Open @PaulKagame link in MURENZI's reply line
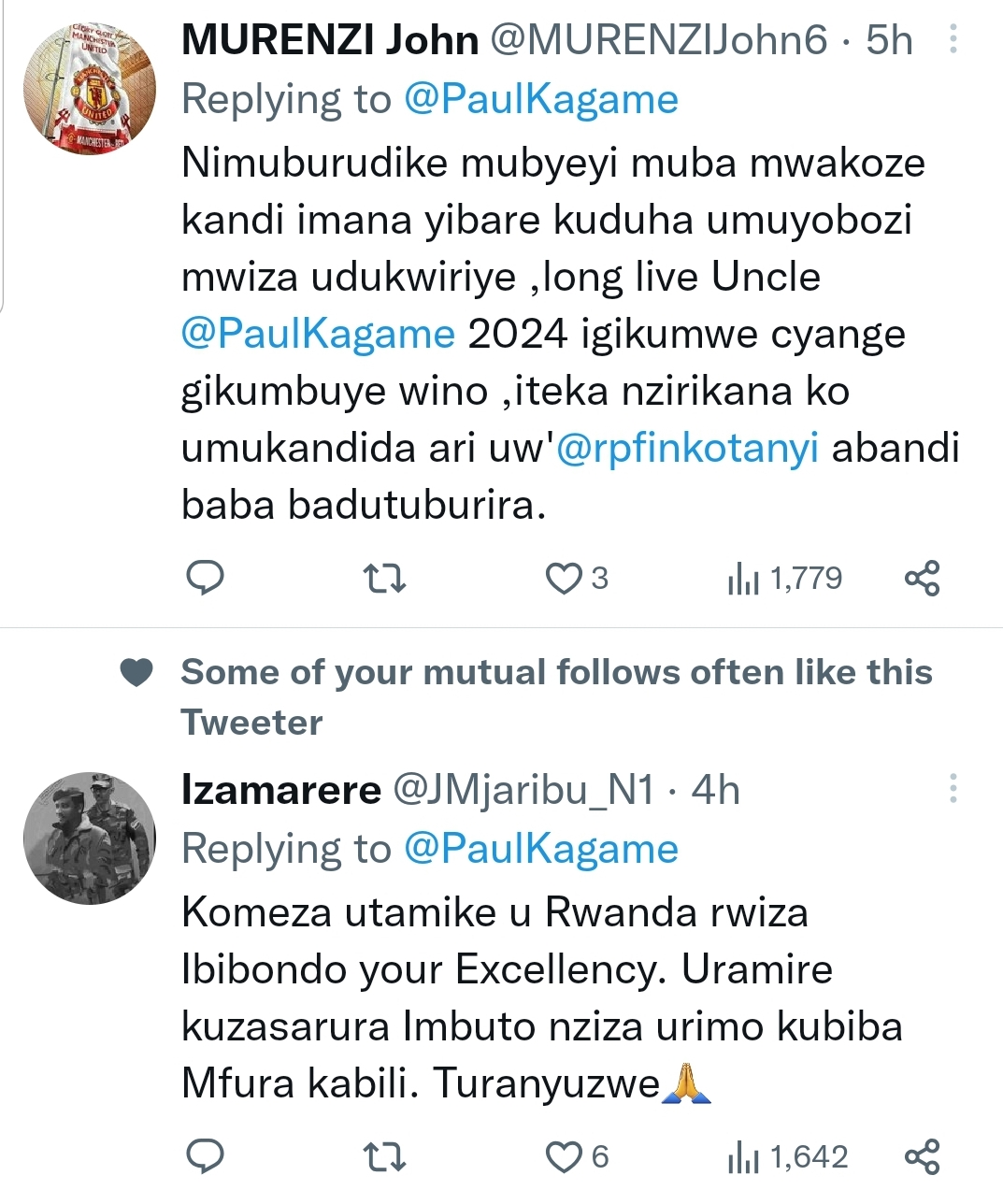The height and width of the screenshot is (1204, 1003). (540, 99)
